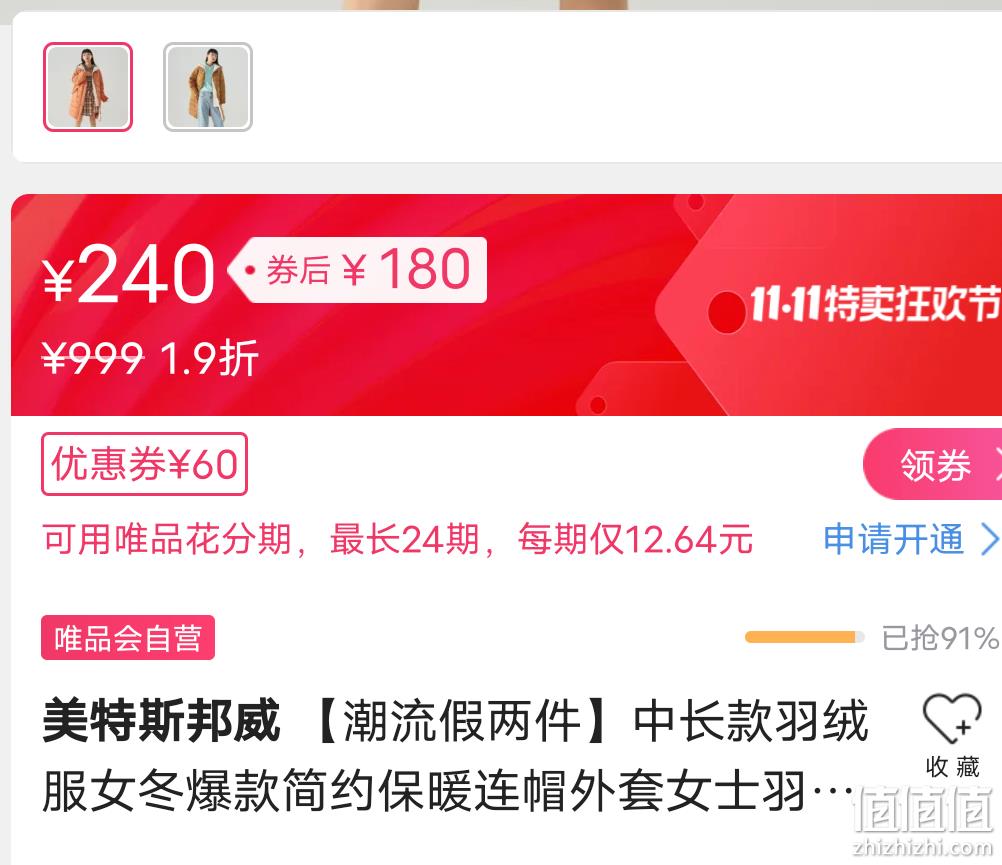
Task: Open the 唯品花分期 installment info text
Action: tap(397, 539)
